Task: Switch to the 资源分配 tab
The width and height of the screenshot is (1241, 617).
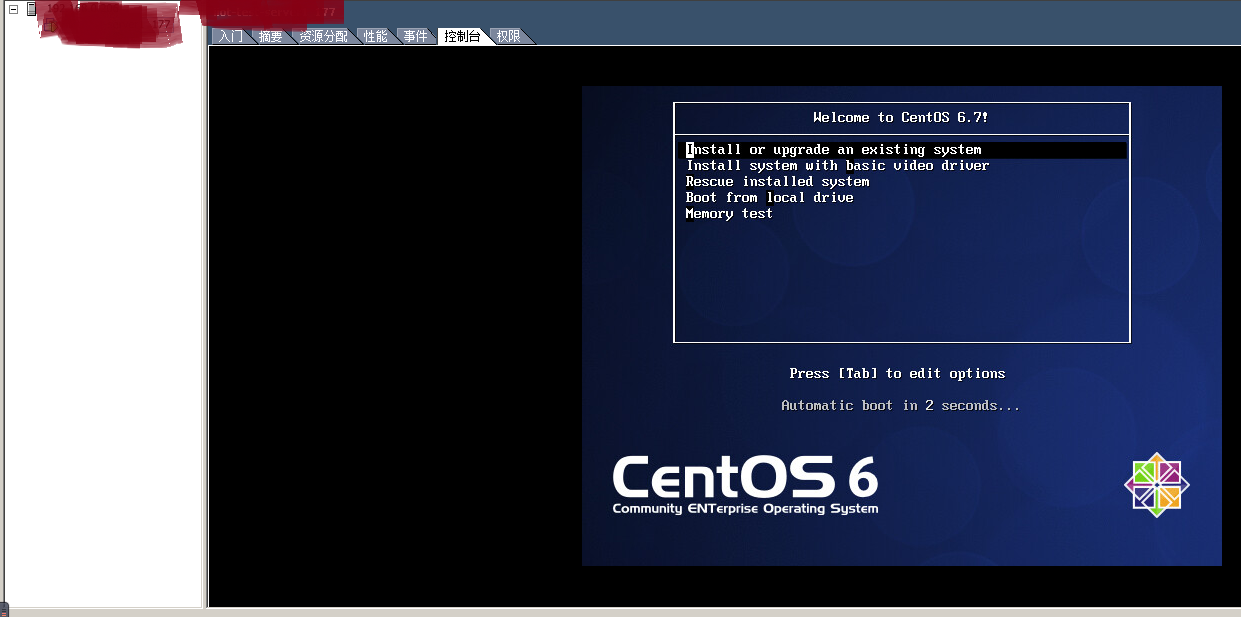Action: pos(324,36)
